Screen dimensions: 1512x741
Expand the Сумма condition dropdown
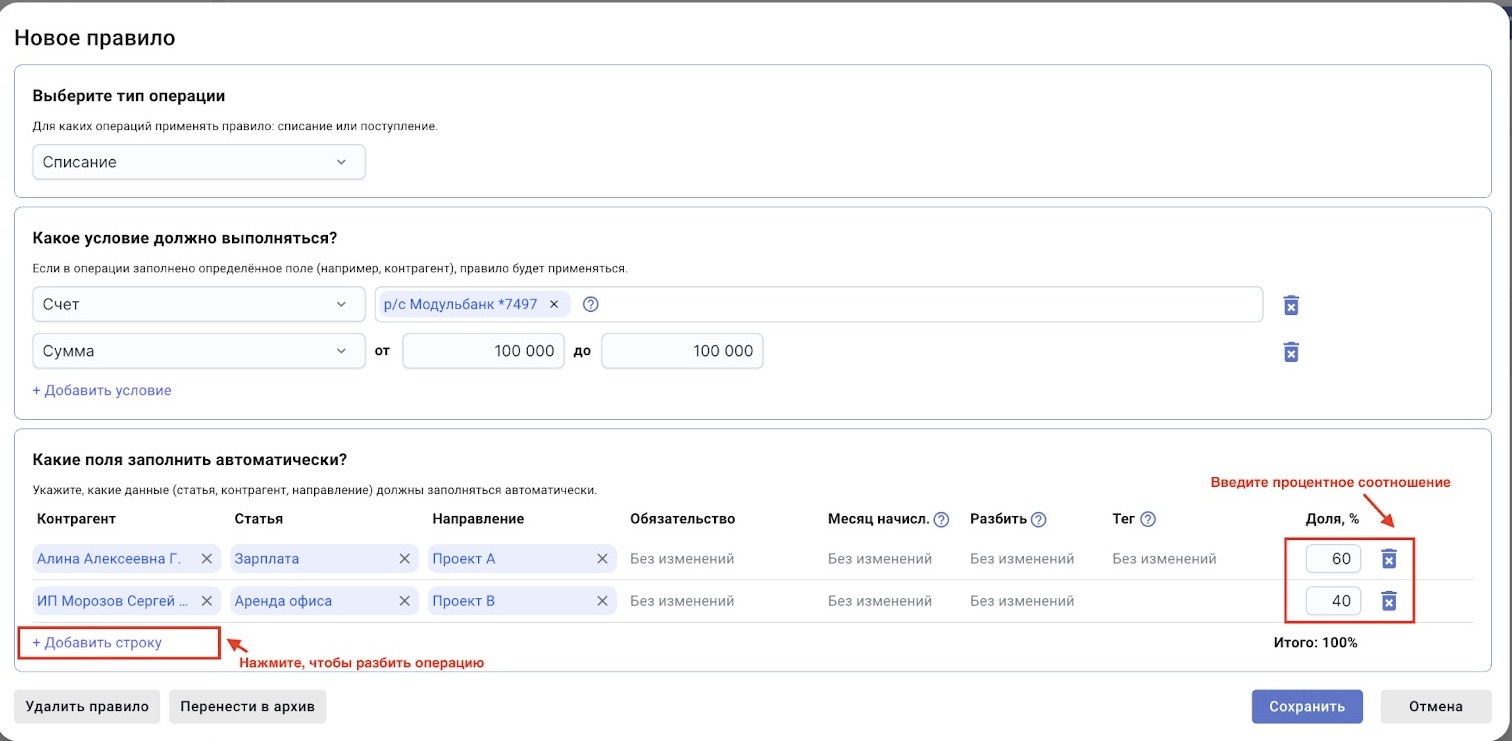(199, 351)
